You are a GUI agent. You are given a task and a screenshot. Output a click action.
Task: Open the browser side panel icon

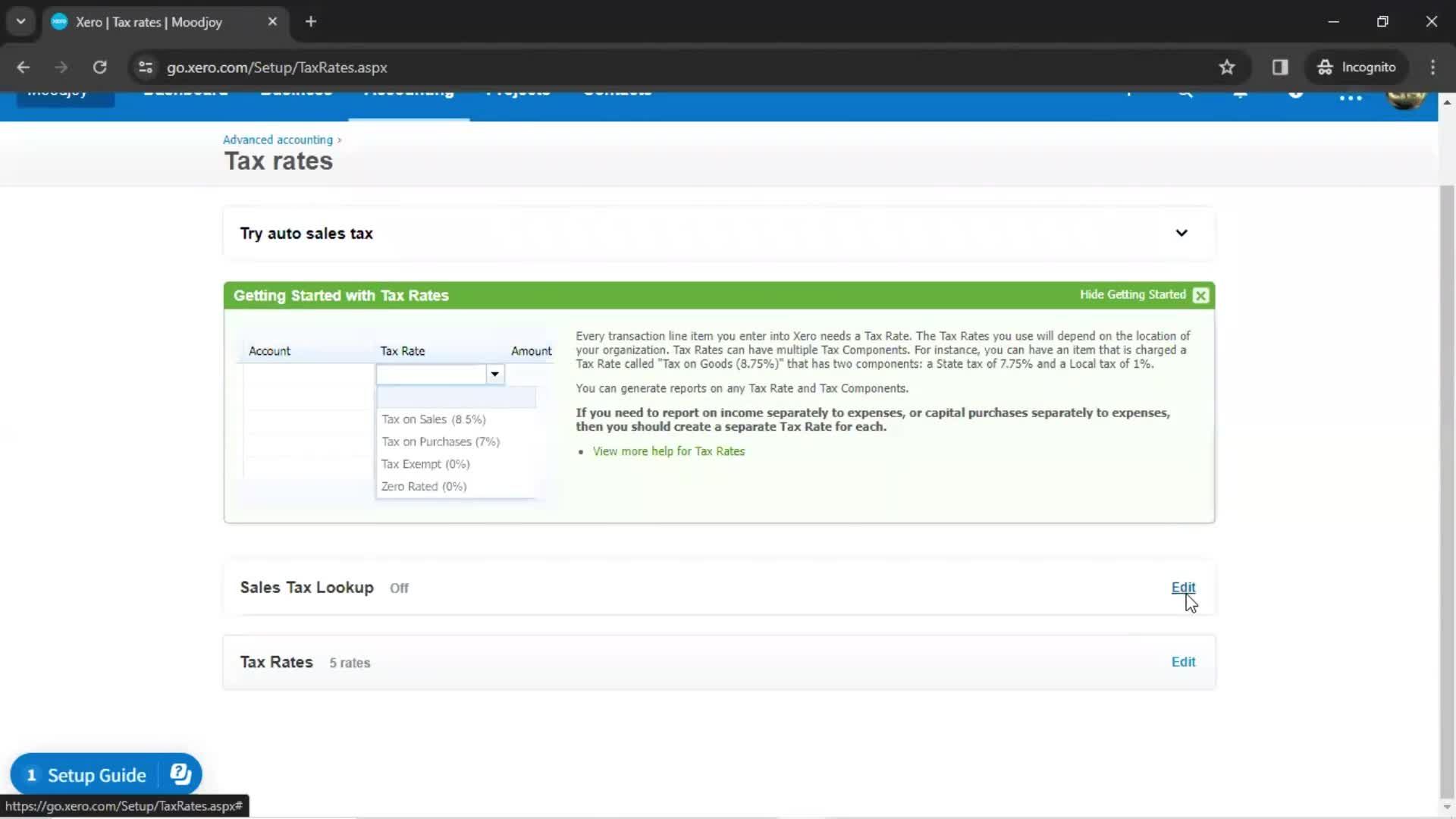point(1280,67)
